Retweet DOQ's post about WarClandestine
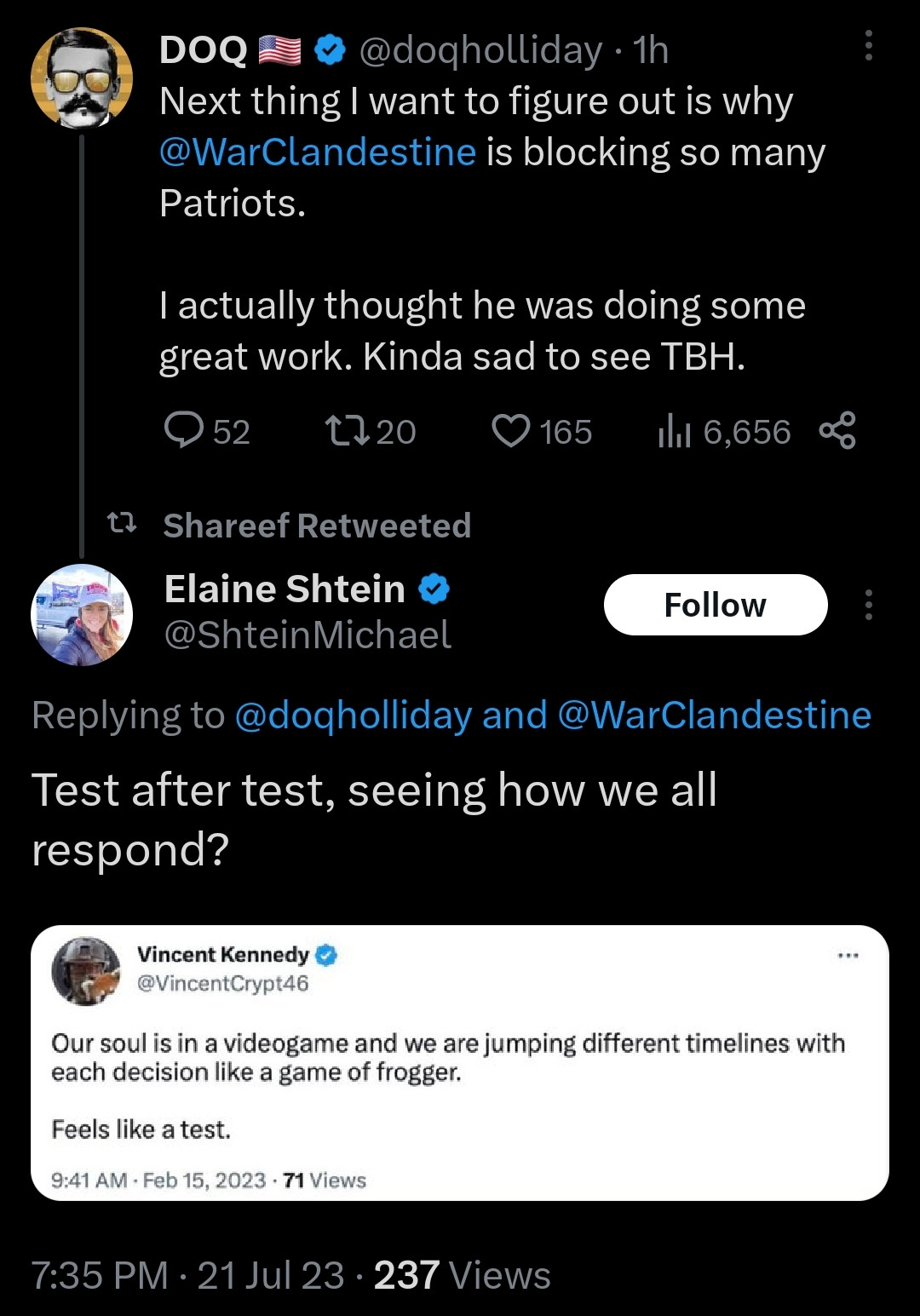The height and width of the screenshot is (1316, 920). pyautogui.click(x=348, y=431)
